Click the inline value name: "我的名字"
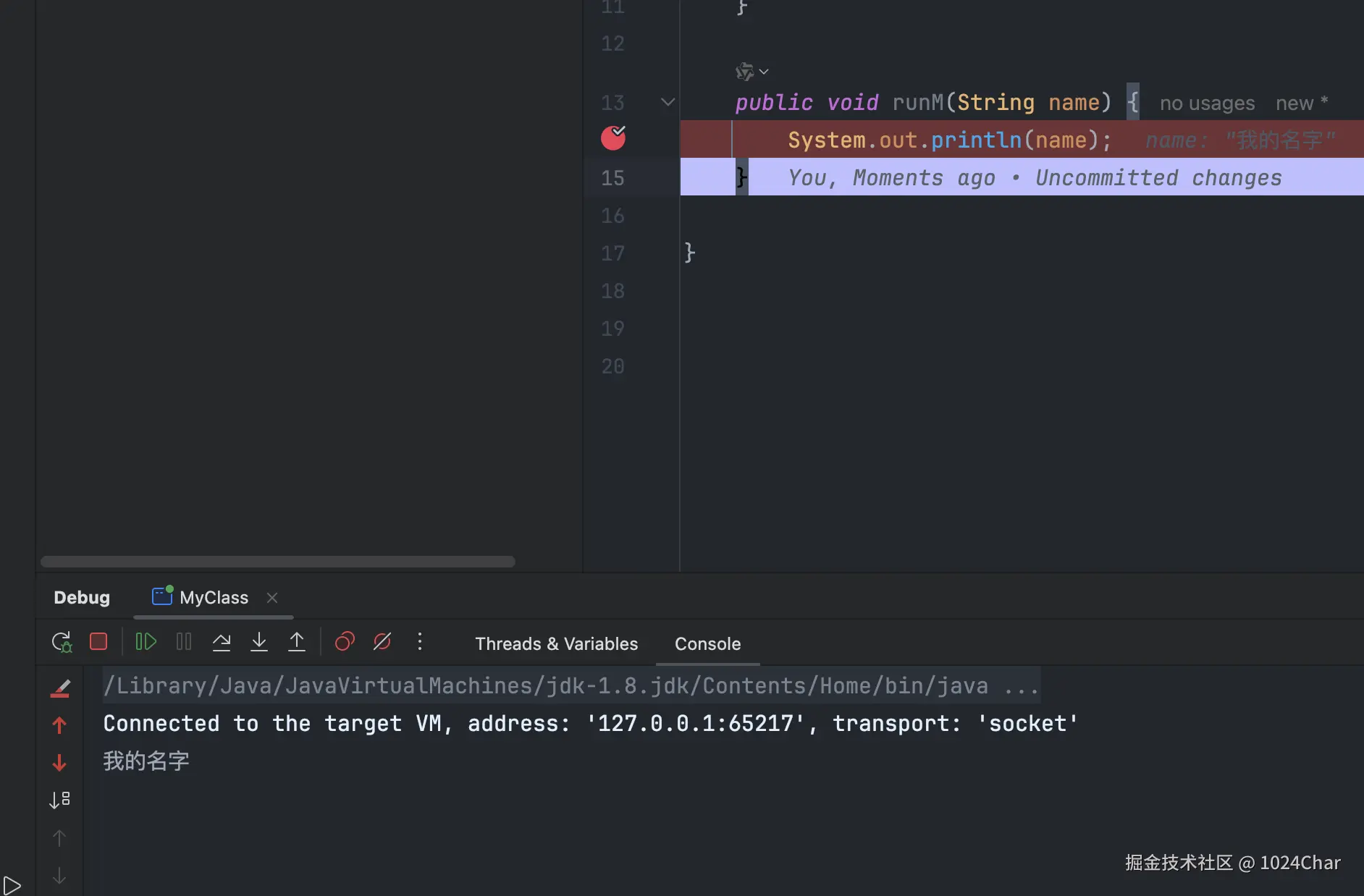 click(x=1240, y=140)
